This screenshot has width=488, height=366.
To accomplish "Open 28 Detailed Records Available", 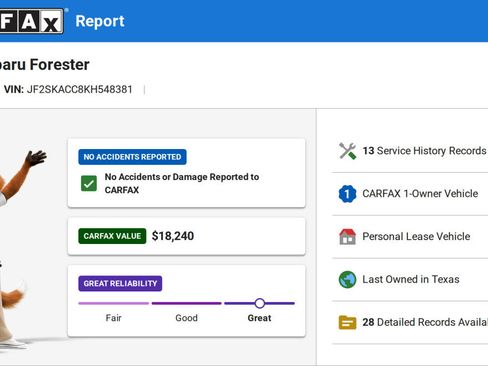I will (410, 322).
